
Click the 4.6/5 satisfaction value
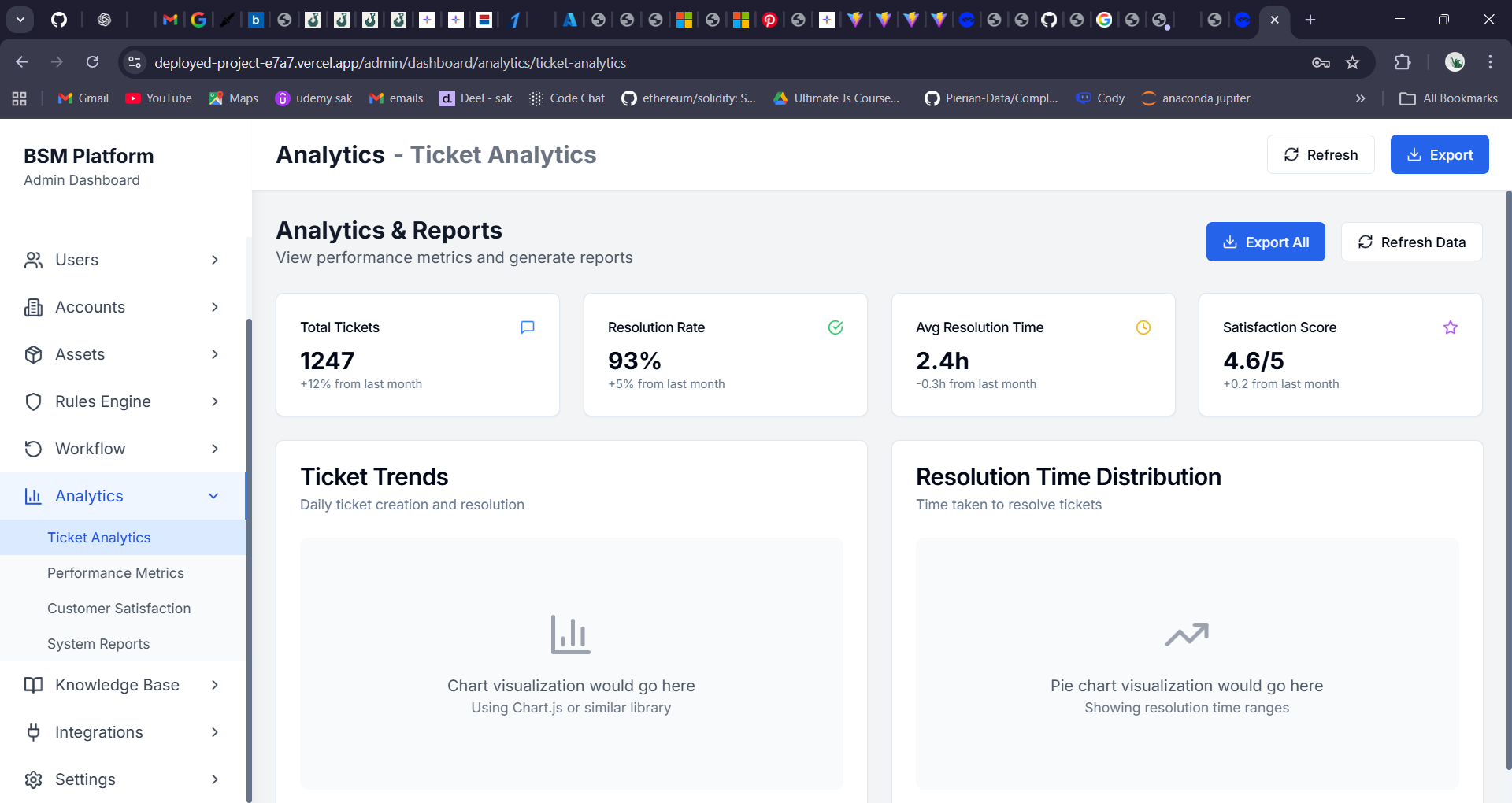[1254, 361]
